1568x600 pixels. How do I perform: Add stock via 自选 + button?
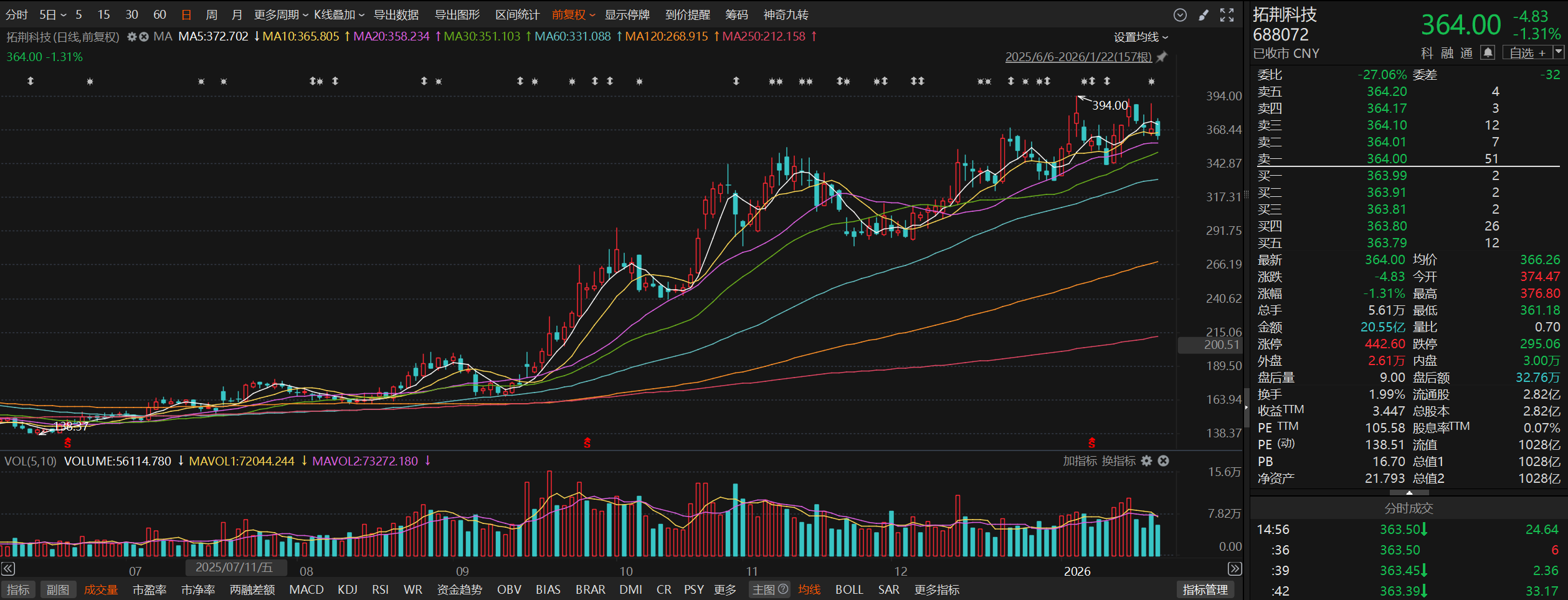[x=1527, y=53]
